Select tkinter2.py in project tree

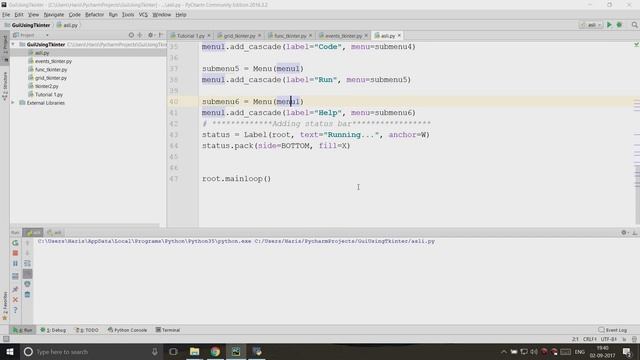(46, 86)
